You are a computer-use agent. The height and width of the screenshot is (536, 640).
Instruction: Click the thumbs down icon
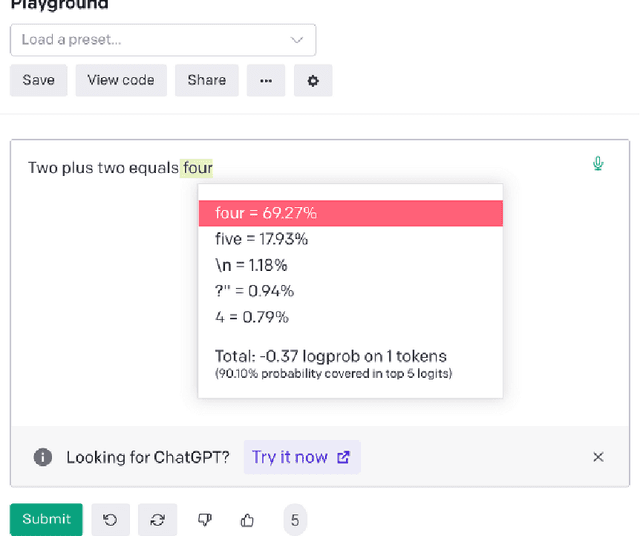(x=204, y=519)
